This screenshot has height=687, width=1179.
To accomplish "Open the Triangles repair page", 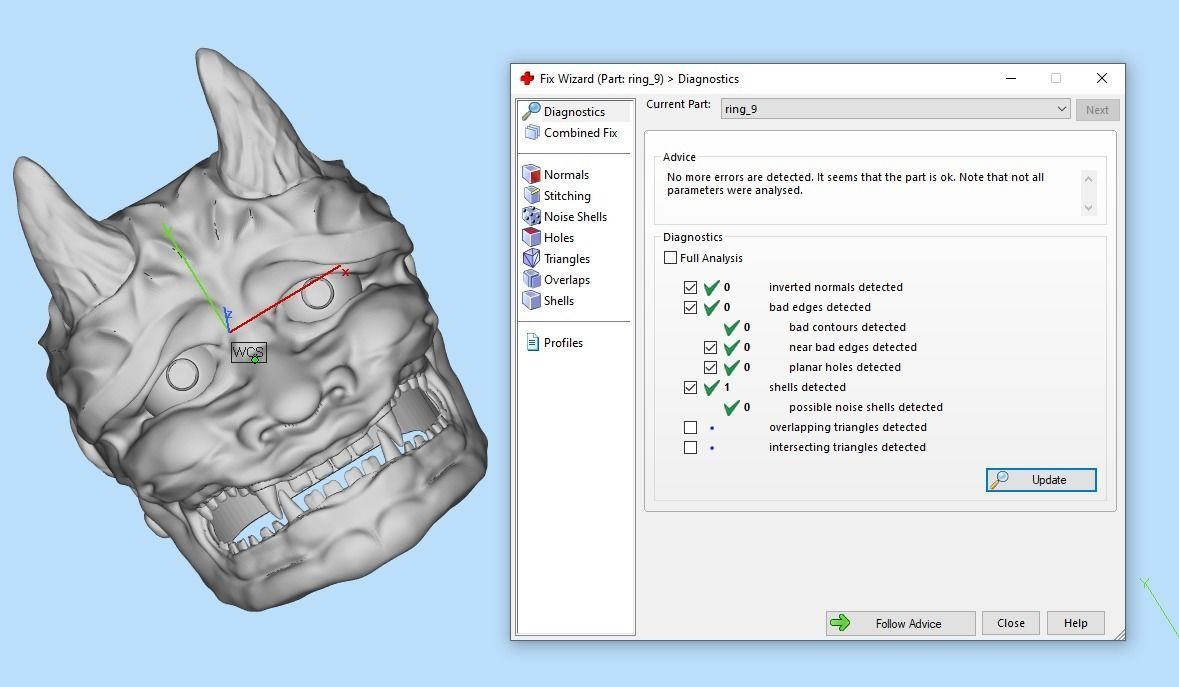I will 567,259.
